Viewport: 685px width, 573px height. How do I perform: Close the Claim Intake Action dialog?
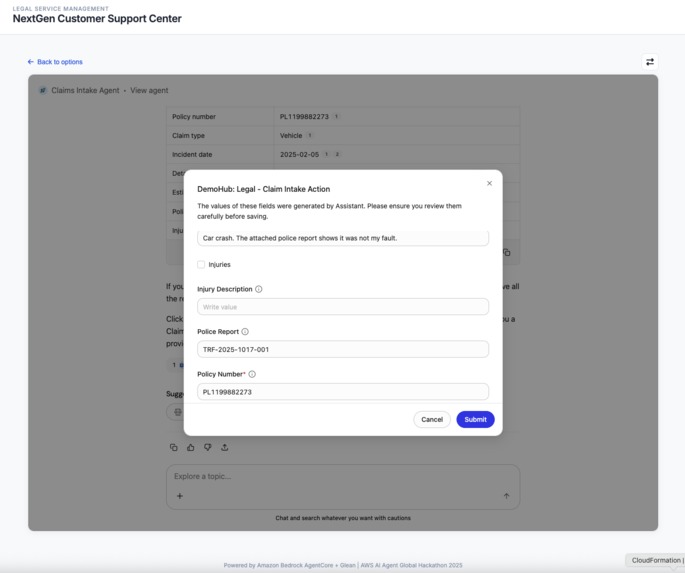click(489, 183)
